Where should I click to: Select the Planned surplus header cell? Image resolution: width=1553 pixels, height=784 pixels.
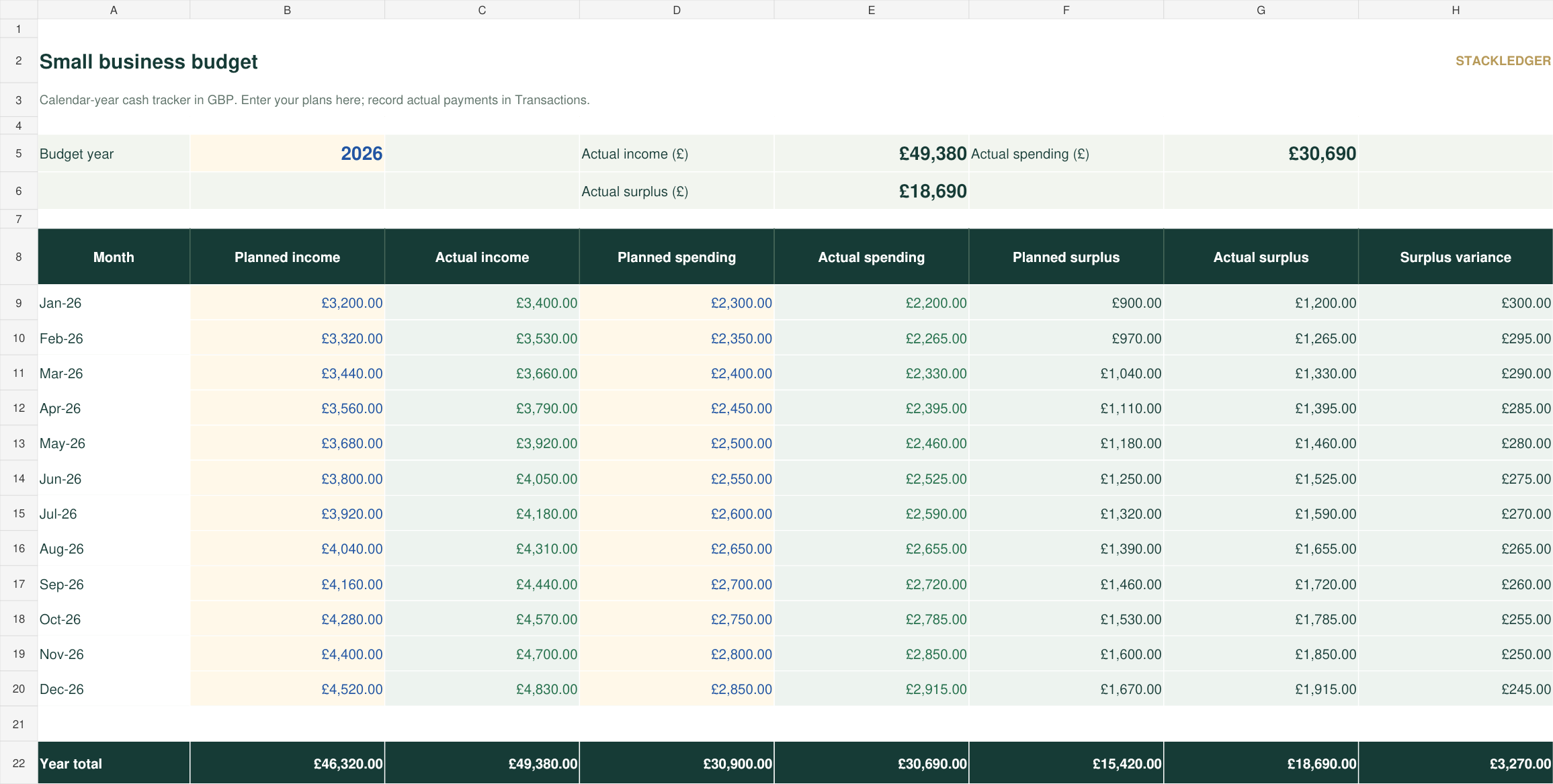[1066, 257]
